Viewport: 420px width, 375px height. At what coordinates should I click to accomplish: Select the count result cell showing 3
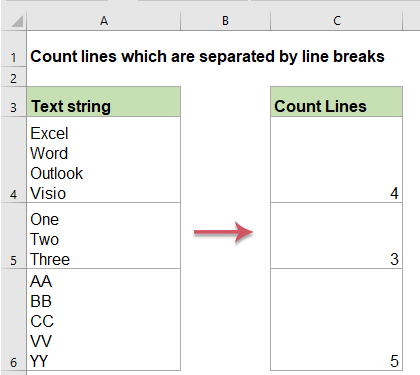click(336, 236)
